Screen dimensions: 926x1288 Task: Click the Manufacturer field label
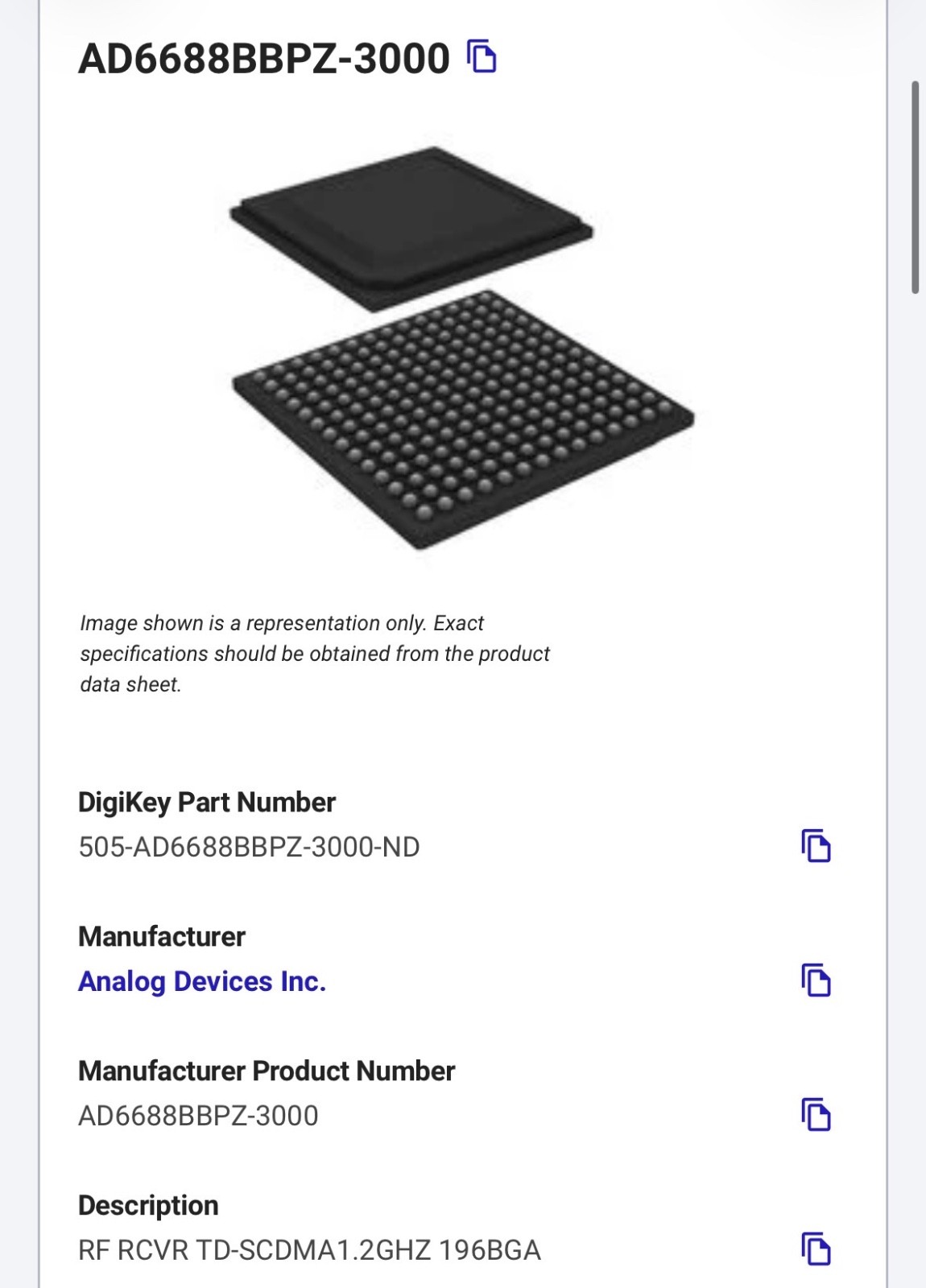click(x=162, y=937)
